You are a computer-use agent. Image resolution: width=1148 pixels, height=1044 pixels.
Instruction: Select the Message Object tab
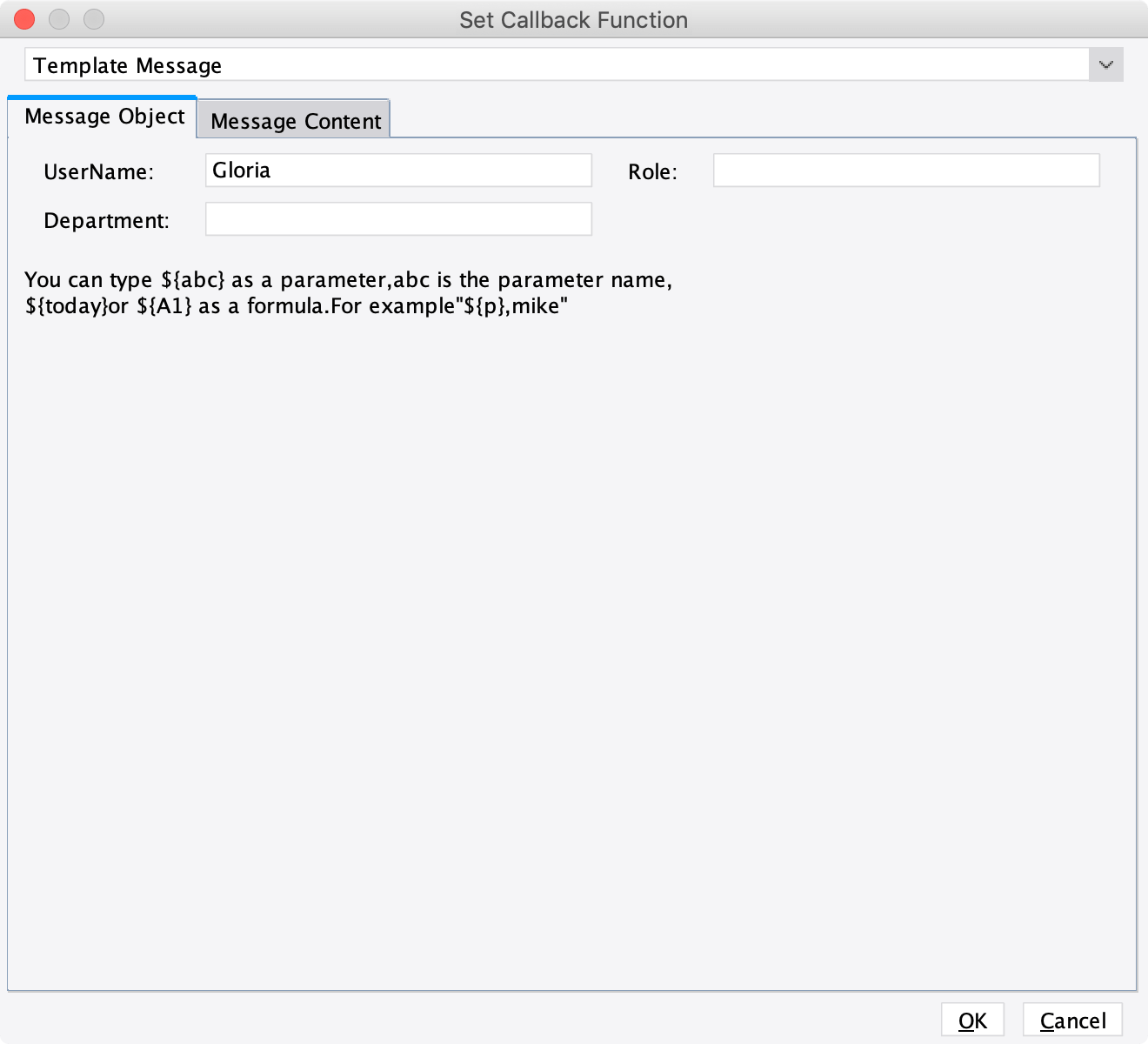[x=103, y=117]
